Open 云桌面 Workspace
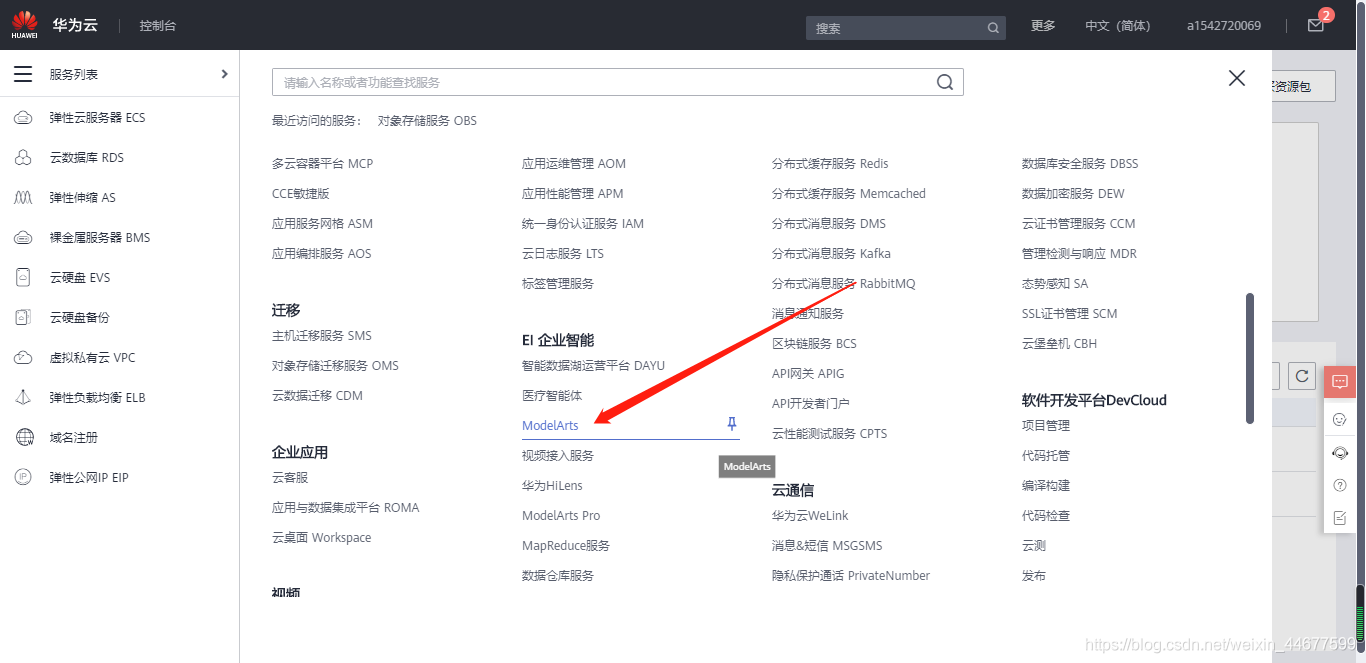 coord(321,538)
